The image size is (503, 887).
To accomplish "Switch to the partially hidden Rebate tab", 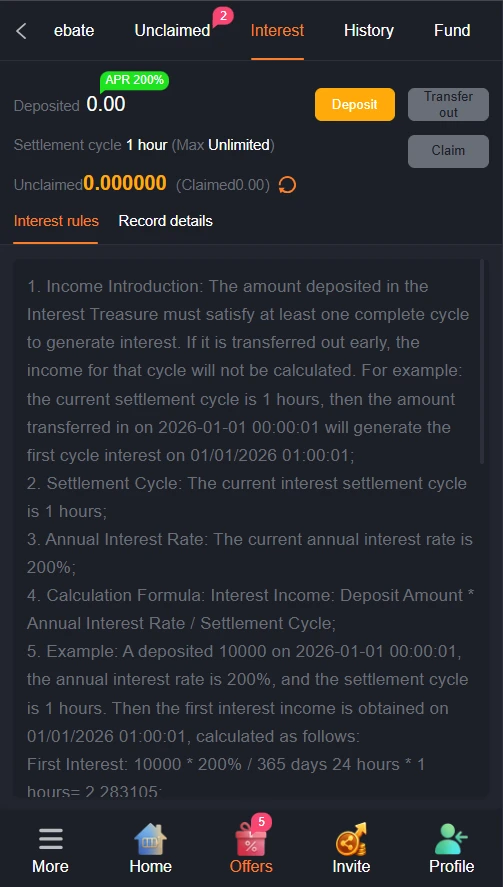I will click(x=74, y=31).
